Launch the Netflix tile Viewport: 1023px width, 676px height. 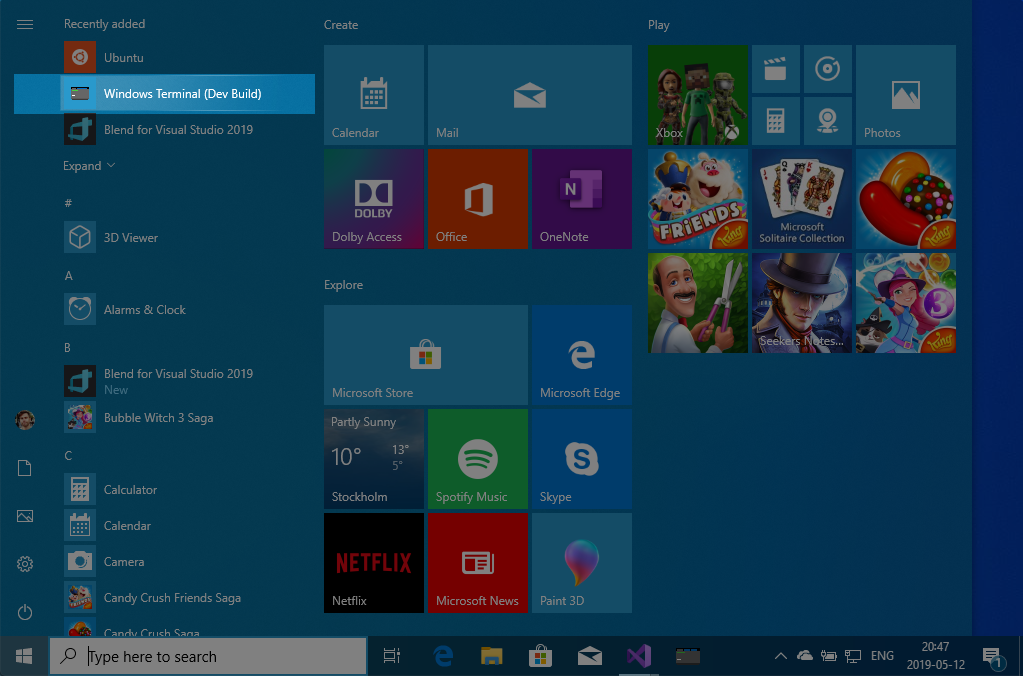pyautogui.click(x=374, y=563)
